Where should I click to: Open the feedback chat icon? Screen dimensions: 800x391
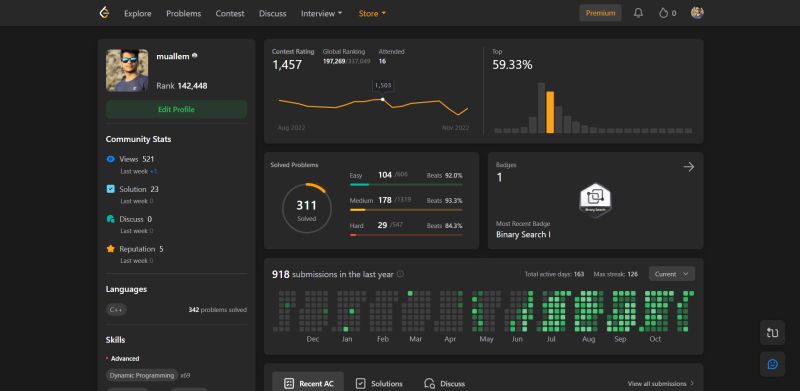point(772,364)
